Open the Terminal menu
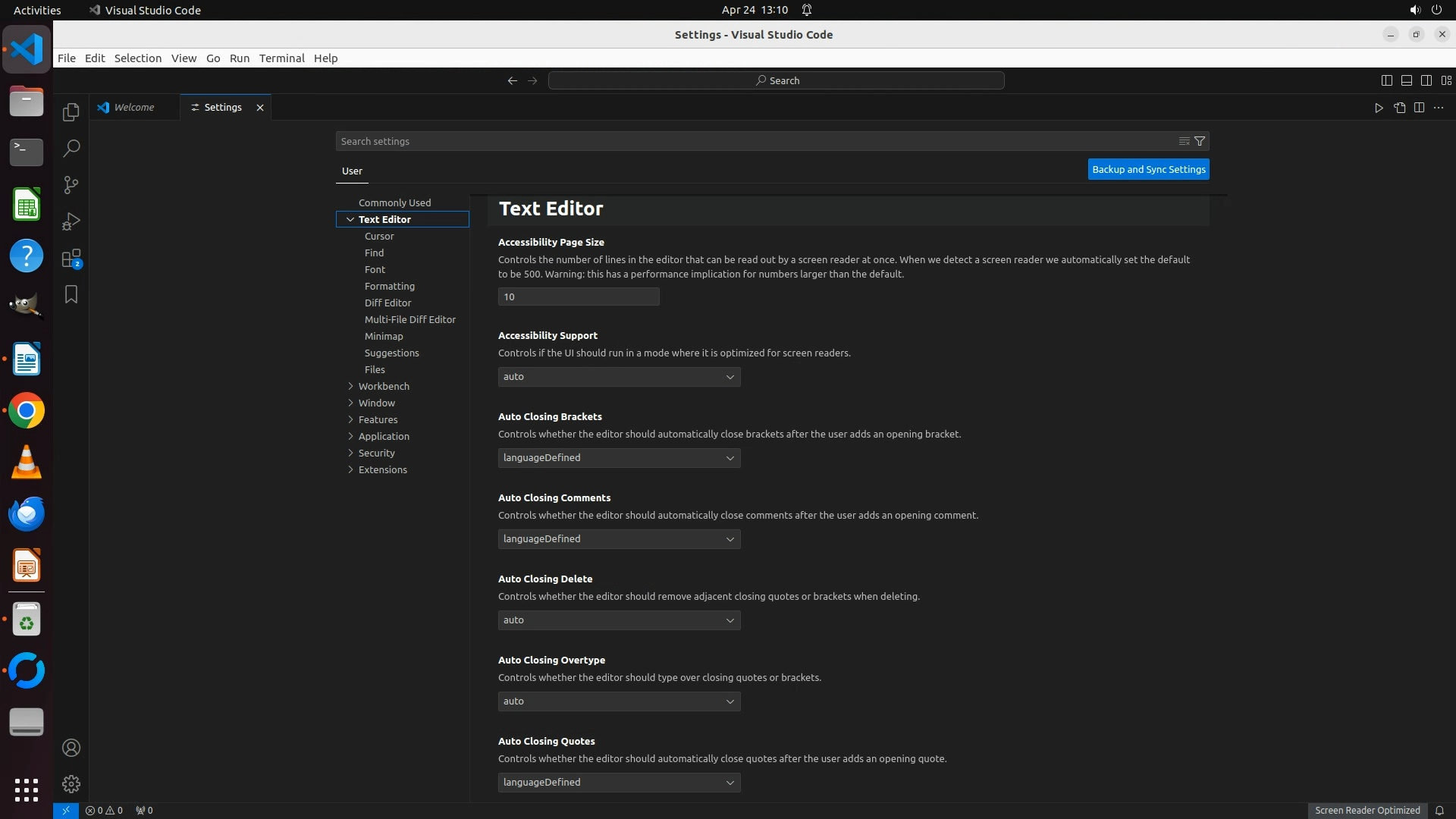 (x=281, y=58)
